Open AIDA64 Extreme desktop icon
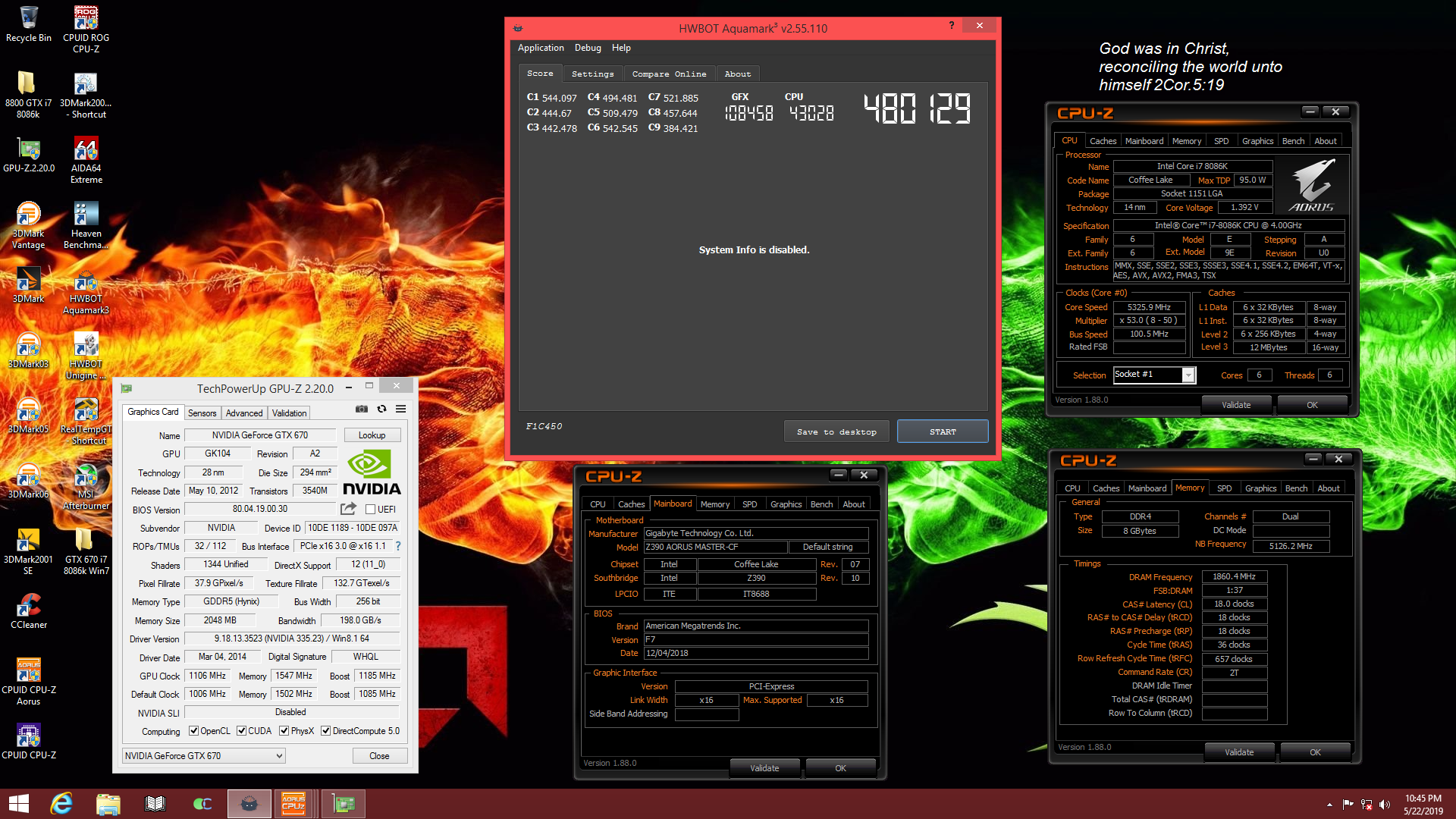This screenshot has height=819, width=1456. point(86,160)
